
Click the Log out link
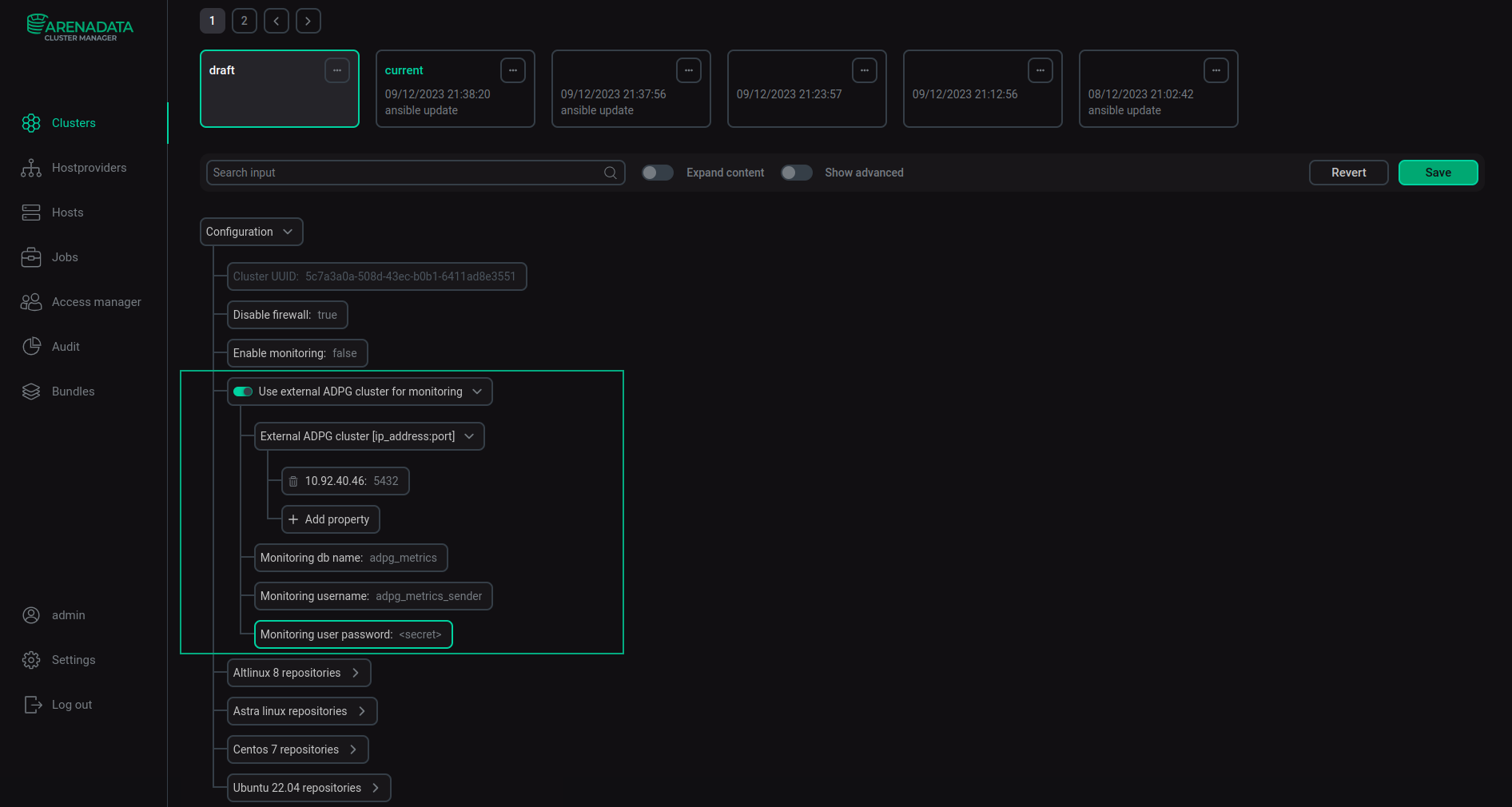tap(72, 705)
